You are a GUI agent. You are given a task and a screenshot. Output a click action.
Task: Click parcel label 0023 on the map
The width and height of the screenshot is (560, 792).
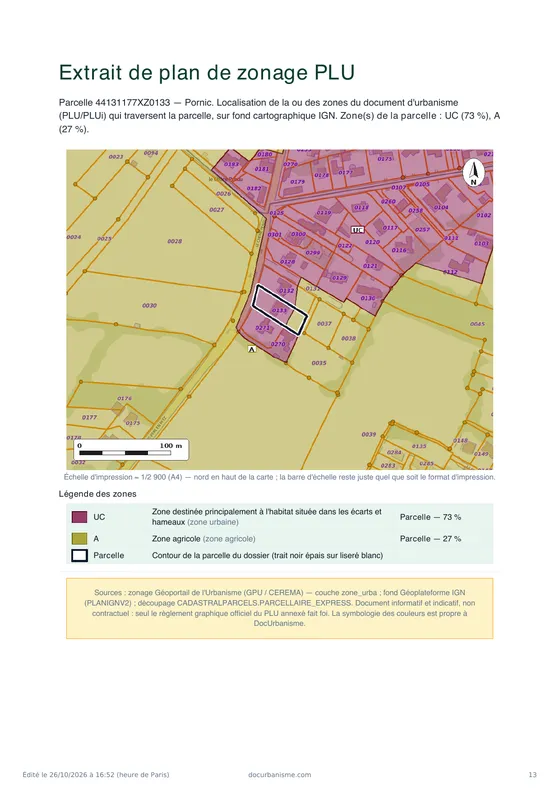116,157
